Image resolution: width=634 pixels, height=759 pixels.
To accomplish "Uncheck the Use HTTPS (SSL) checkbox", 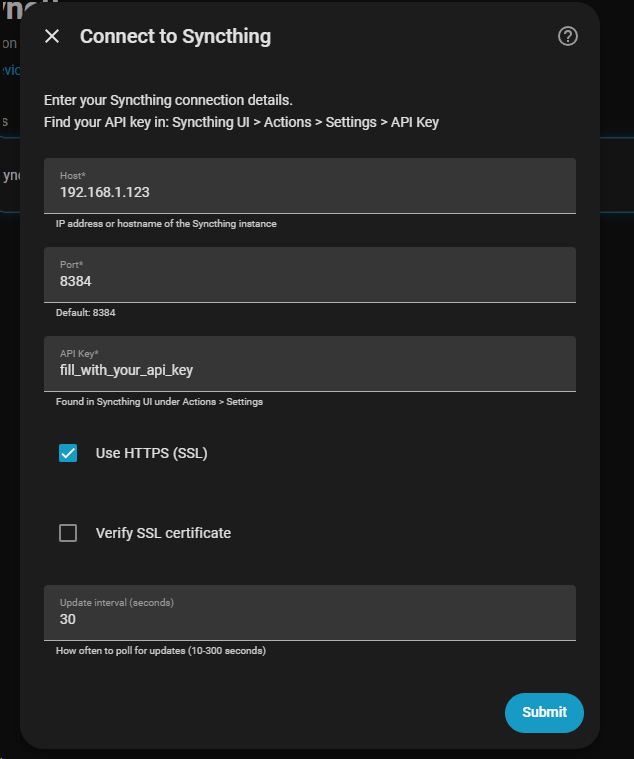I will click(x=68, y=453).
